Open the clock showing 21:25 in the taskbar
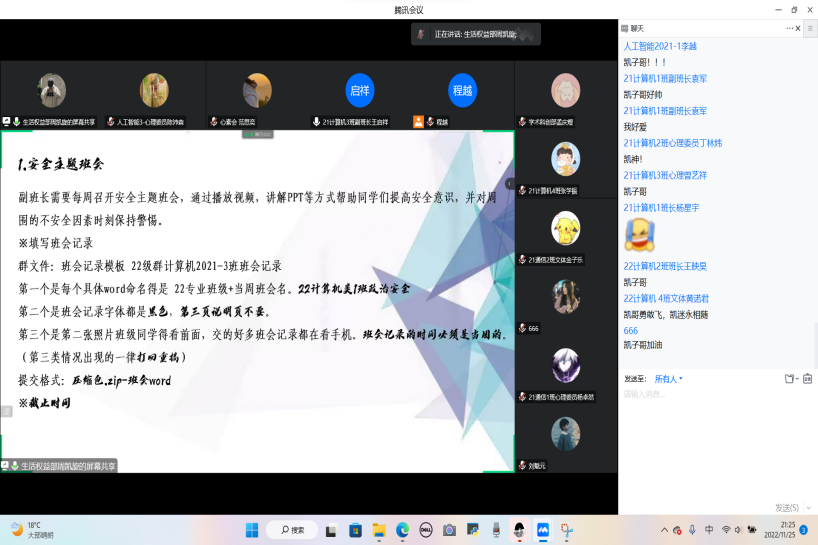 tap(787, 529)
